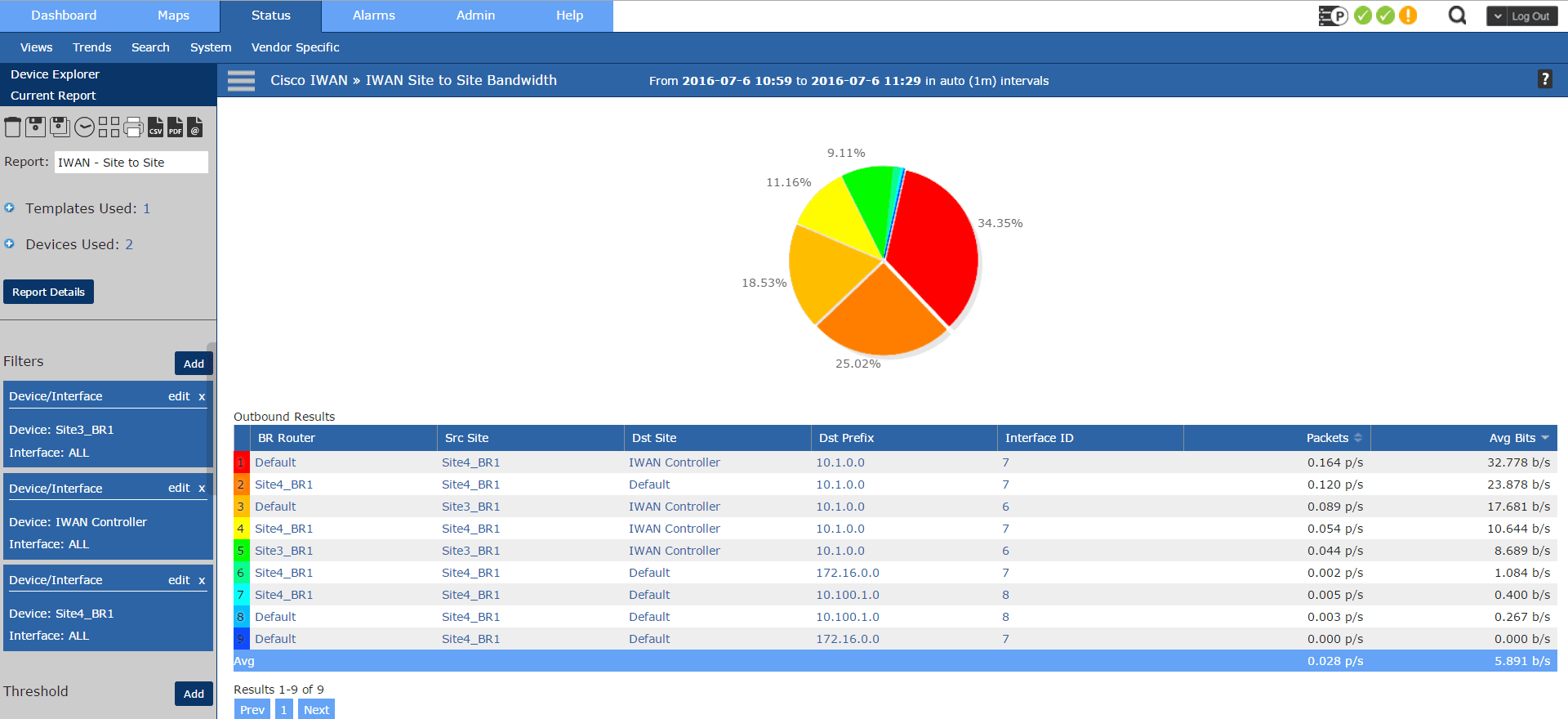Image resolution: width=1568 pixels, height=719 pixels.
Task: Click the save as copy double floppy icon
Action: click(60, 127)
